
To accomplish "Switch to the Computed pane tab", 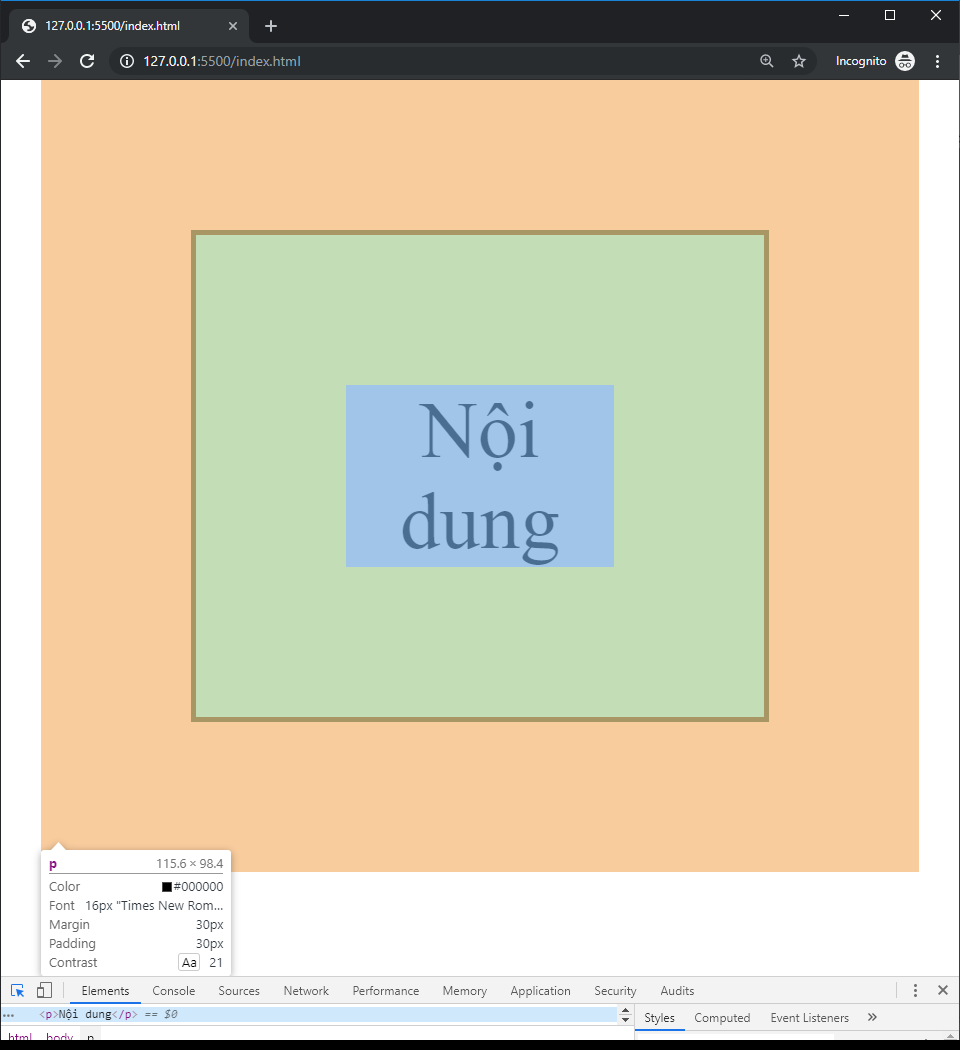I will coord(722,1018).
